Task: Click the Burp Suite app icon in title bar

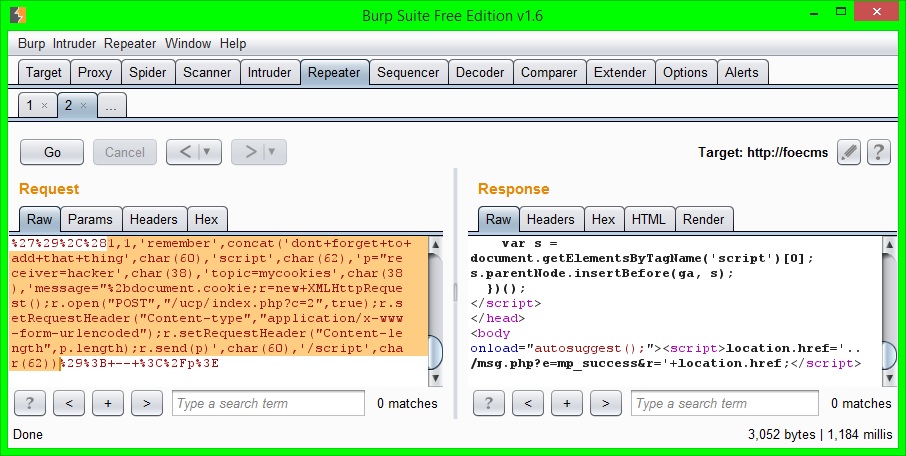Action: pos(17,14)
